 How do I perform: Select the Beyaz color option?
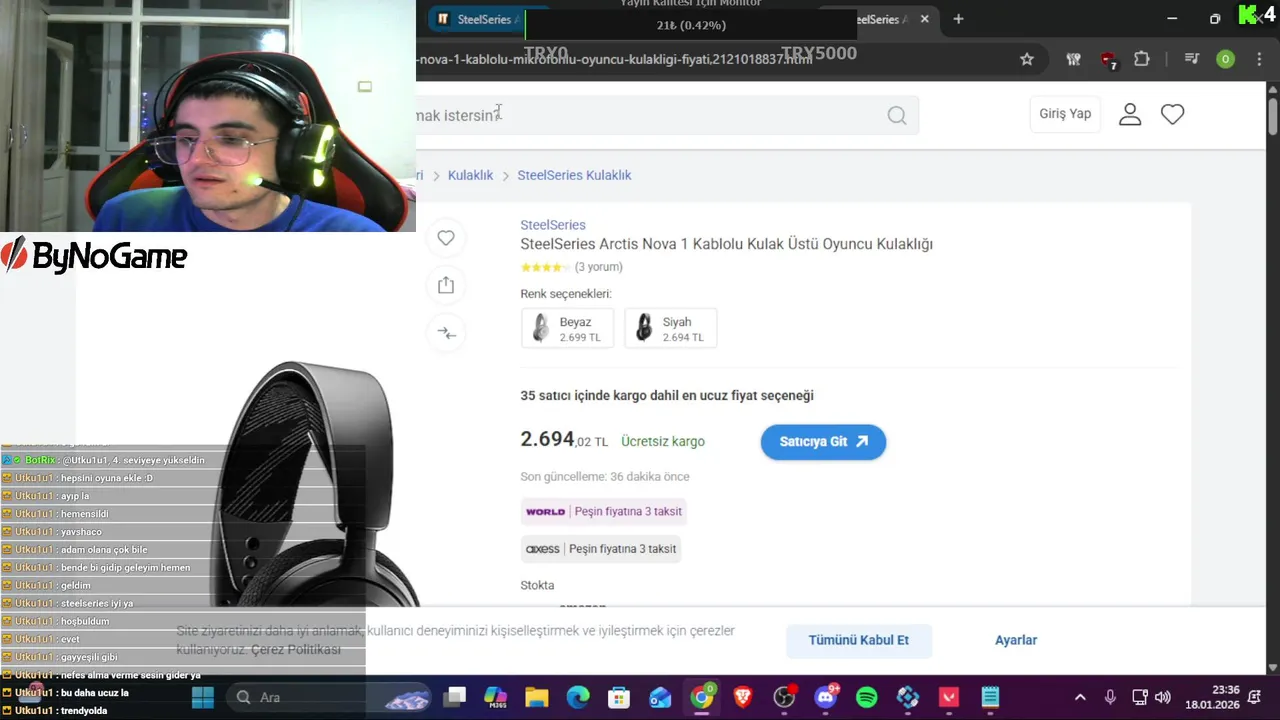pos(567,328)
